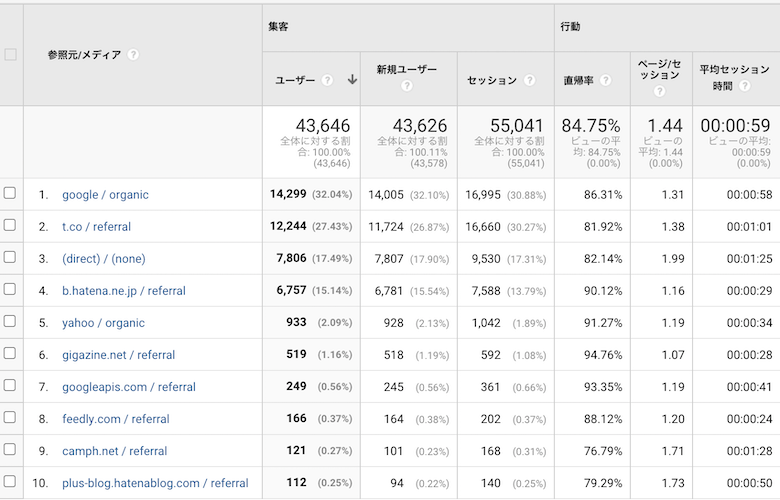
Task: Check the box for camph.net / referral row
Action: 10,450
